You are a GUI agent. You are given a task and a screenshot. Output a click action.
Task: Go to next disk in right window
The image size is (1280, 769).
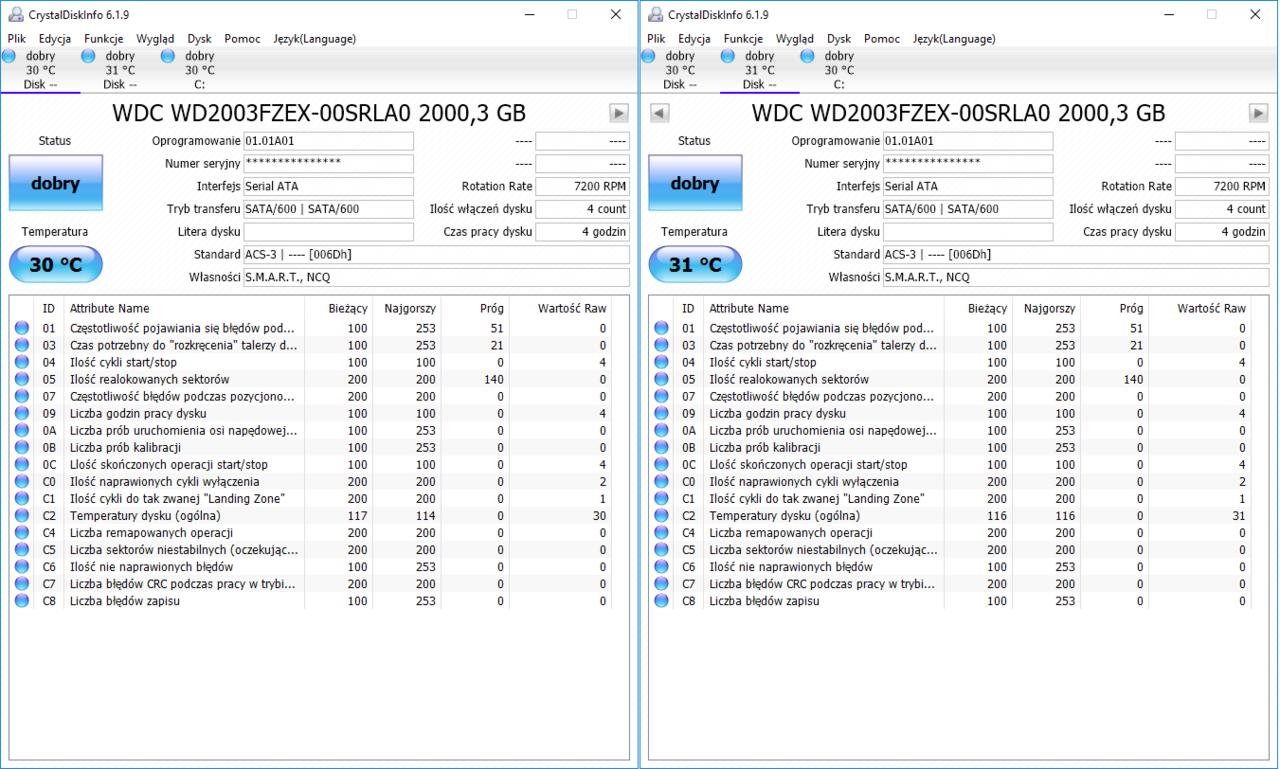1258,113
